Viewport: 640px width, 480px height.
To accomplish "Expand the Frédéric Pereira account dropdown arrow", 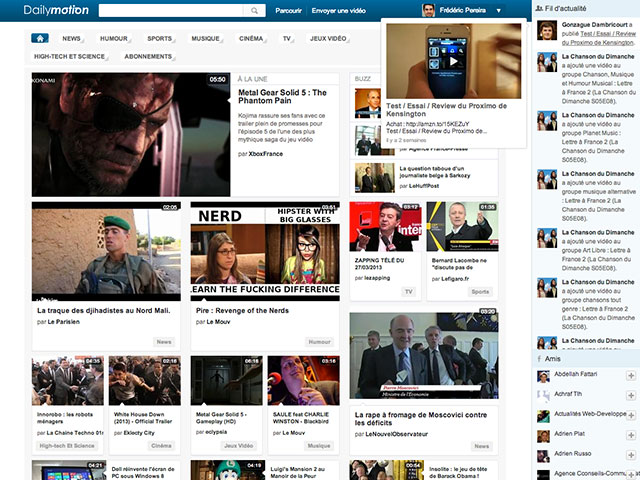I will [x=498, y=11].
